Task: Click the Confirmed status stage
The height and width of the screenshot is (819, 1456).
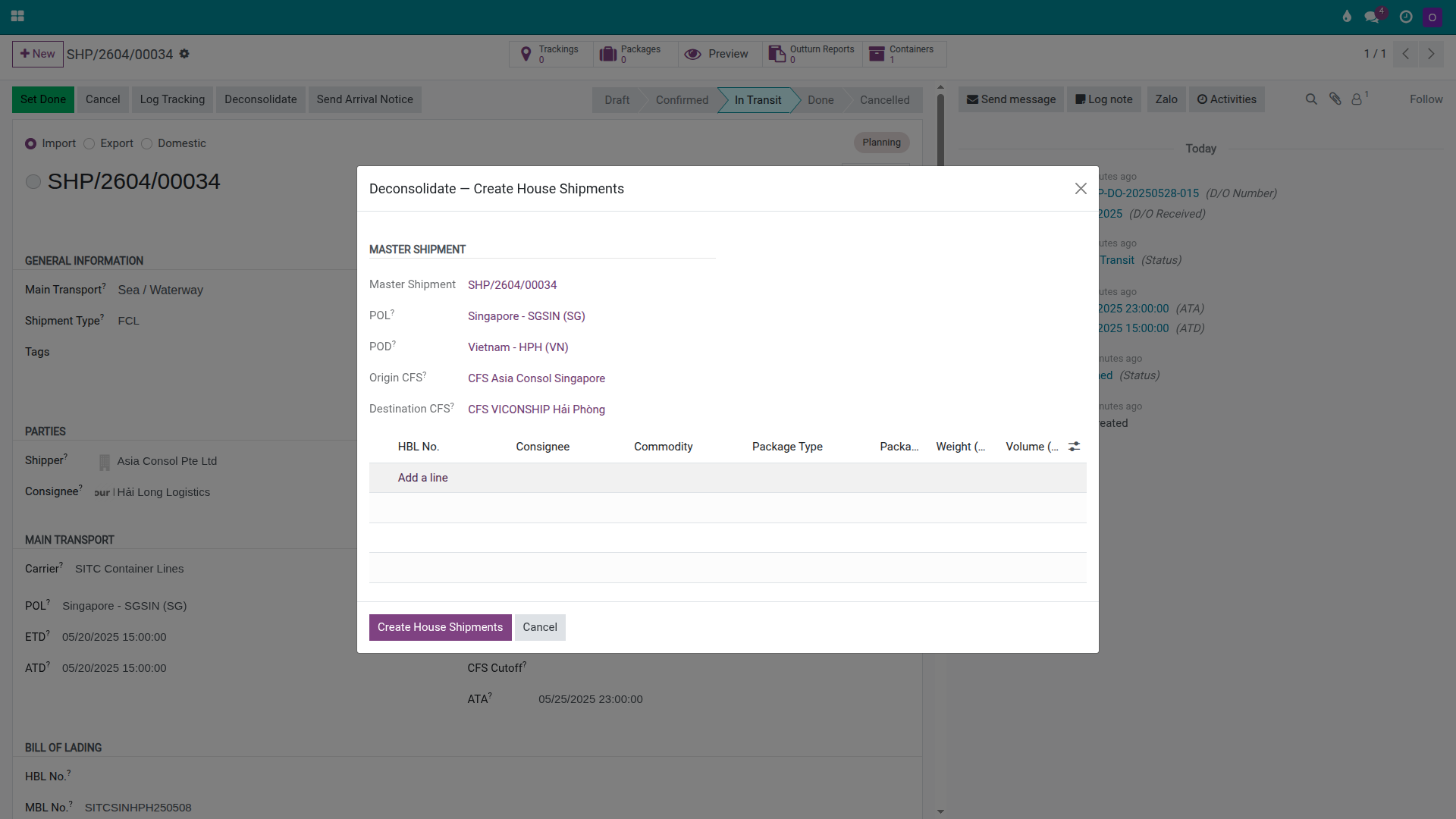Action: (x=682, y=100)
